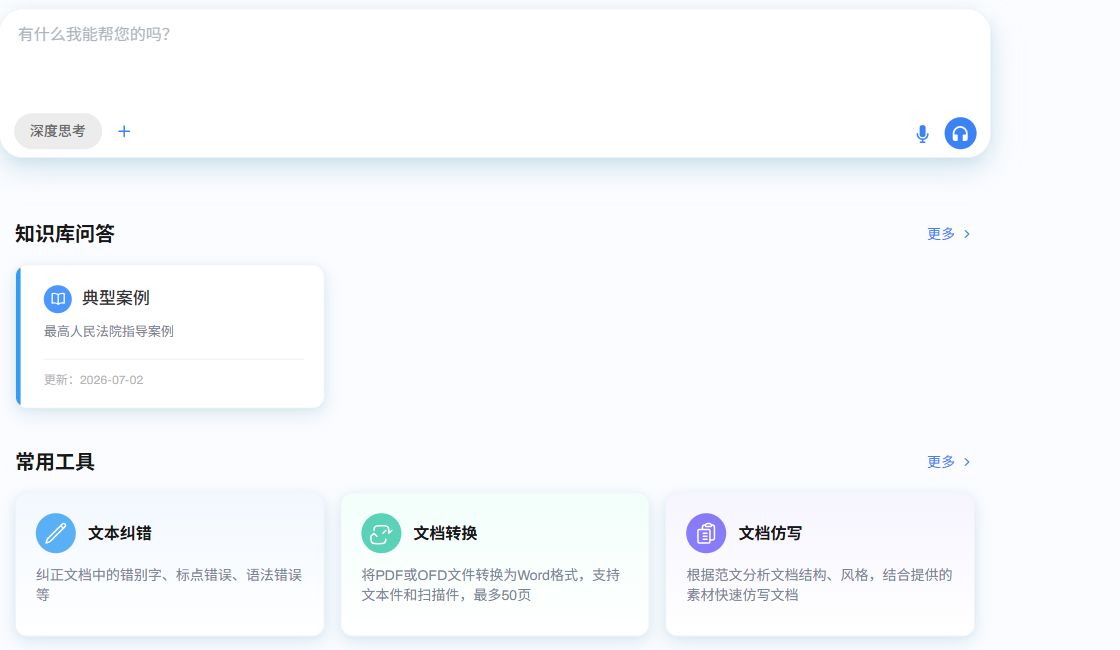Click chevron next to 常用工具 更多
The width and height of the screenshot is (1120, 650).
(x=967, y=461)
